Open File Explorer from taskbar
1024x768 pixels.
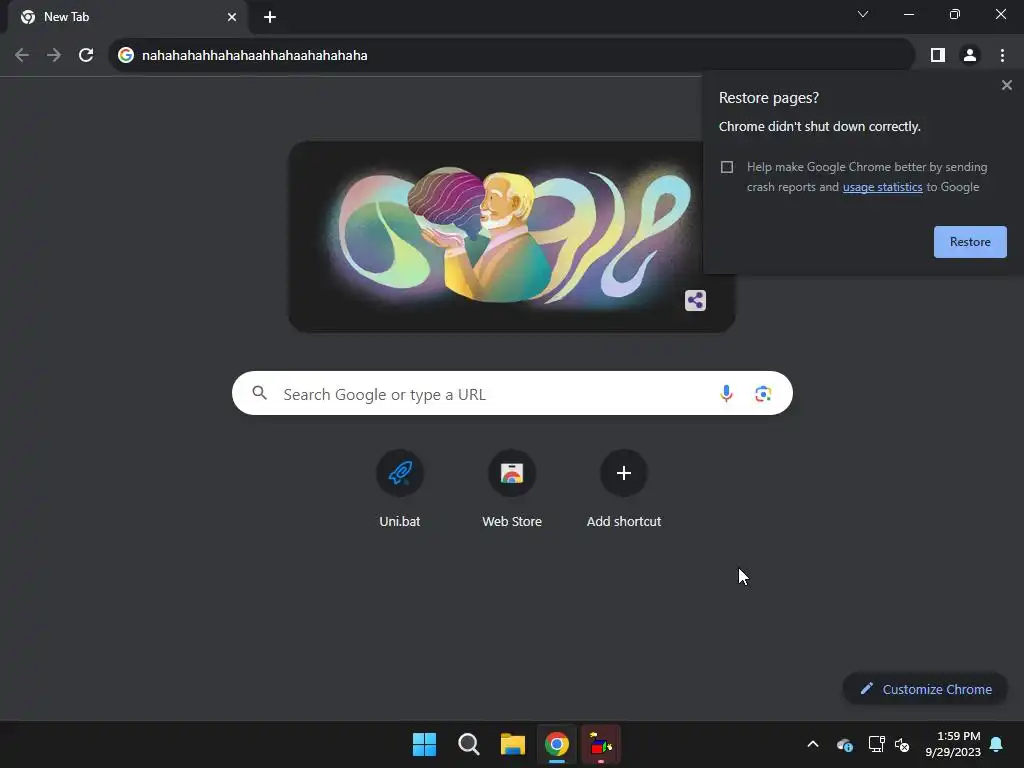point(513,744)
